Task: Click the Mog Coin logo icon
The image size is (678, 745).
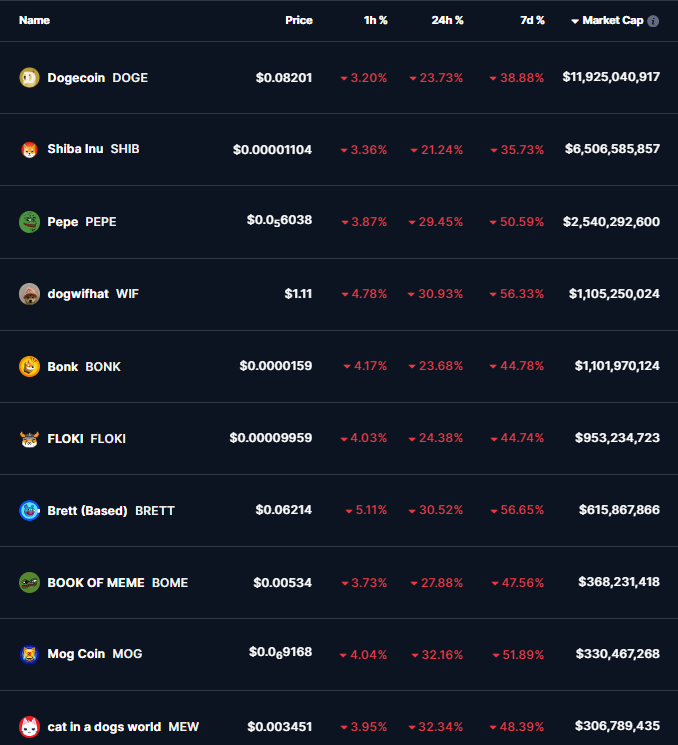Action: click(29, 654)
